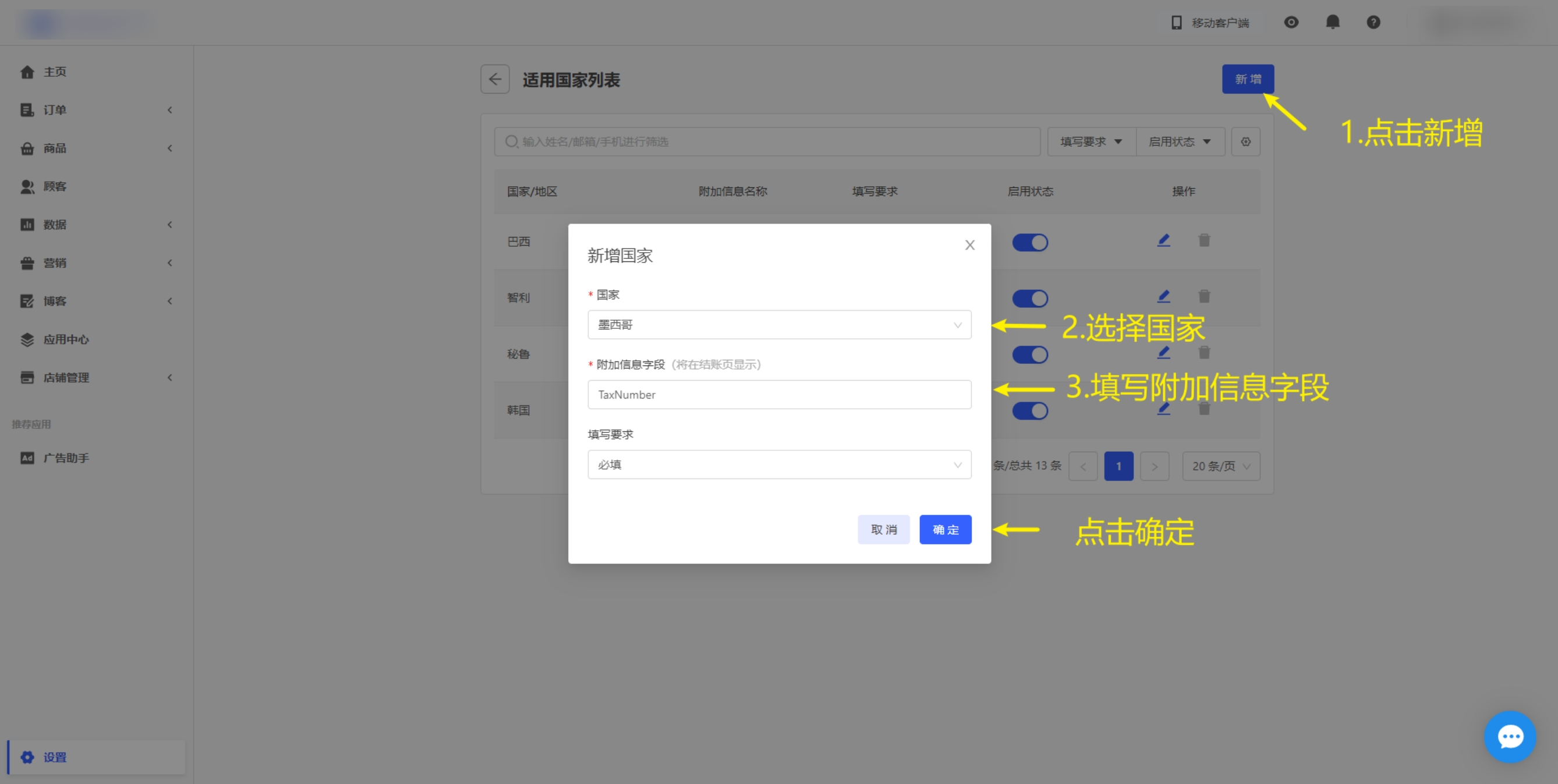Click the edit pencil for 巴西 row
Screen dimensions: 1558x784
click(x=1164, y=240)
